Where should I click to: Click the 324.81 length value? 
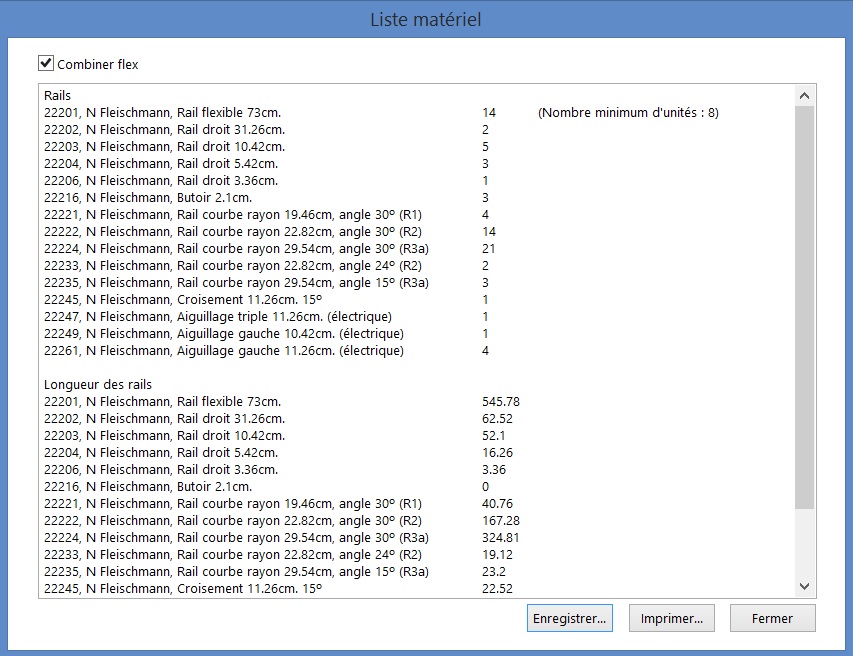click(x=500, y=537)
